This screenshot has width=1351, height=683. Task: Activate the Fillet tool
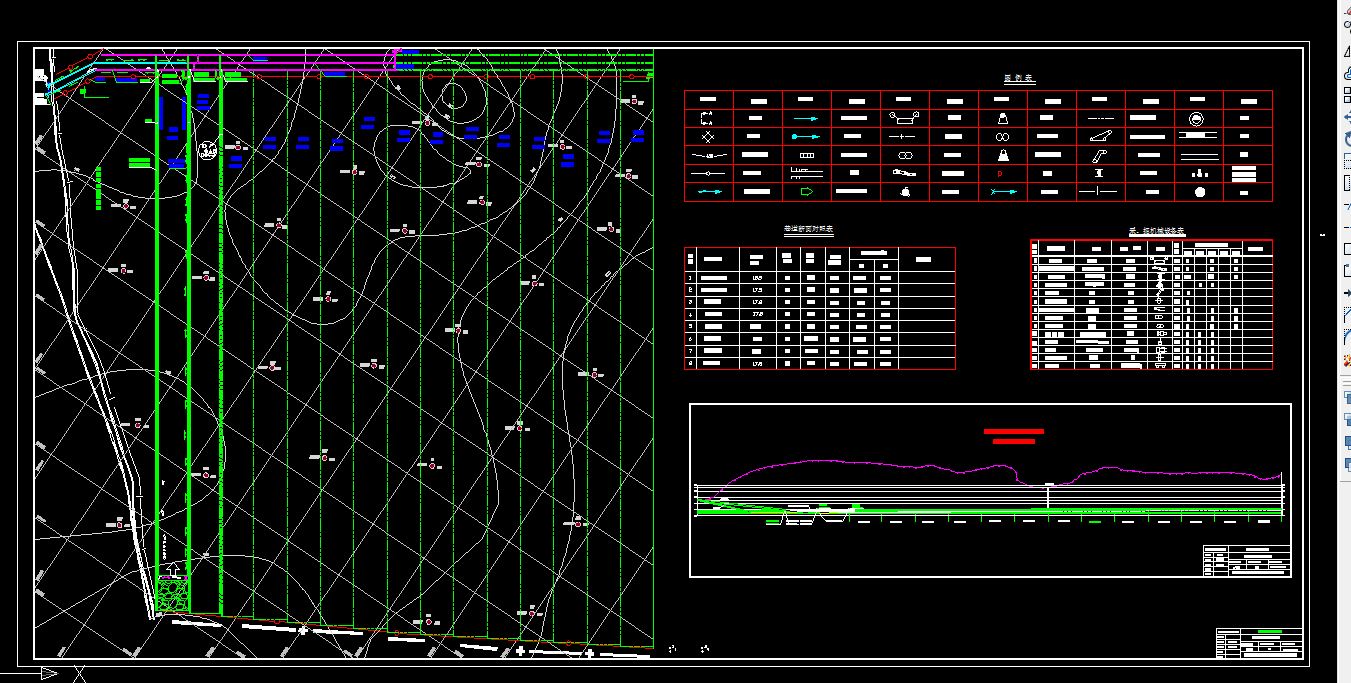click(x=1346, y=337)
